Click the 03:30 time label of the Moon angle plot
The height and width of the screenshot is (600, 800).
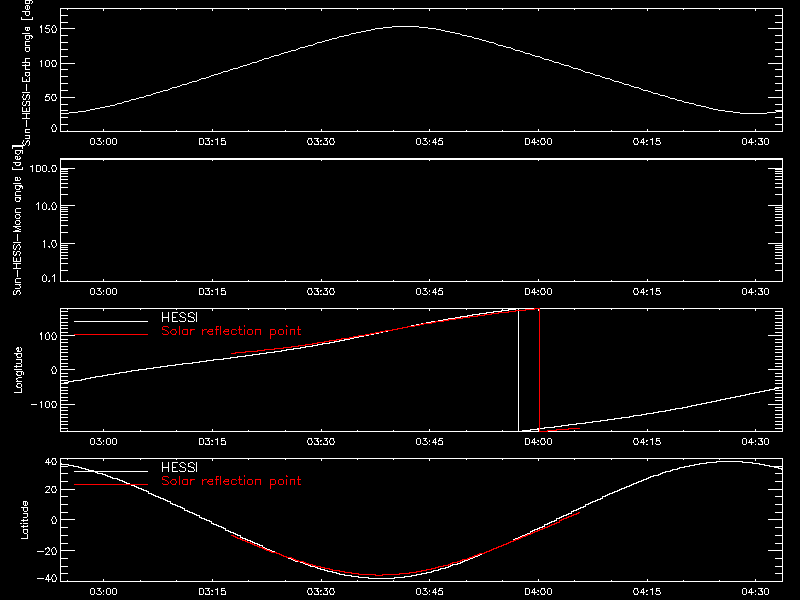pyautogui.click(x=321, y=292)
